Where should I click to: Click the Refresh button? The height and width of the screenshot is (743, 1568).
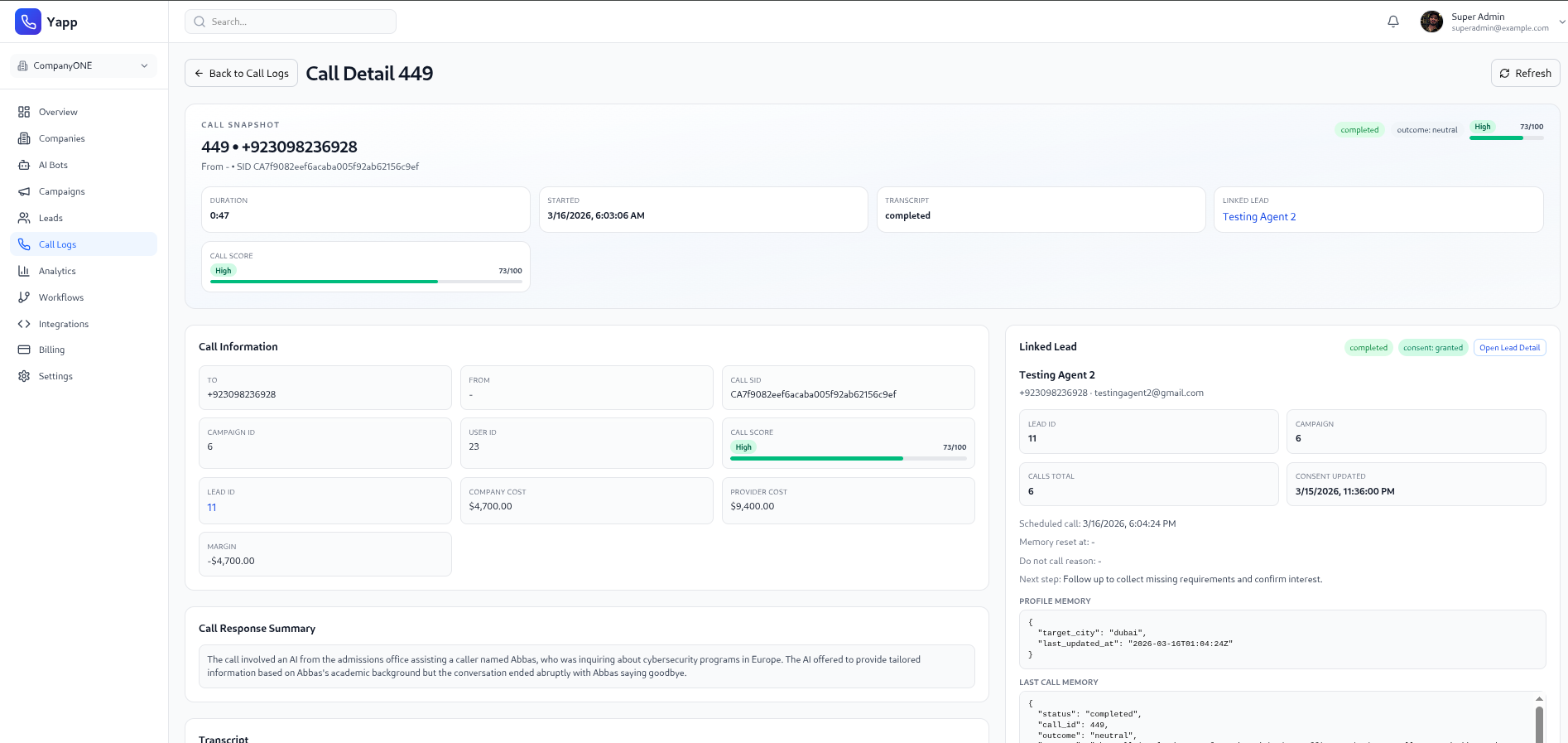[x=1526, y=73]
